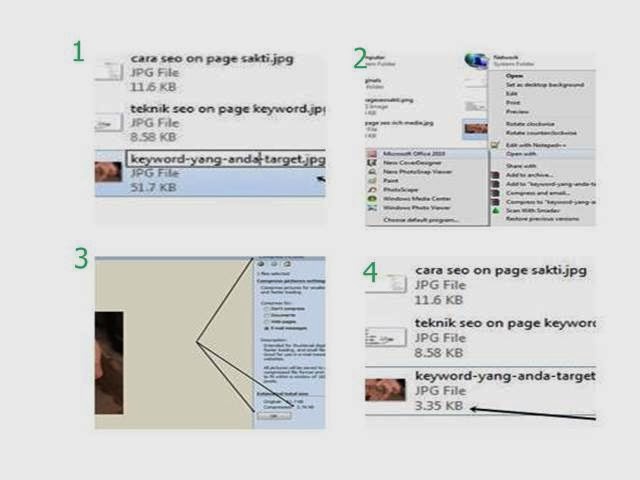Viewport: 640px width, 480px height.
Task: Click the 3.35 KB file size text
Action: [x=439, y=406]
